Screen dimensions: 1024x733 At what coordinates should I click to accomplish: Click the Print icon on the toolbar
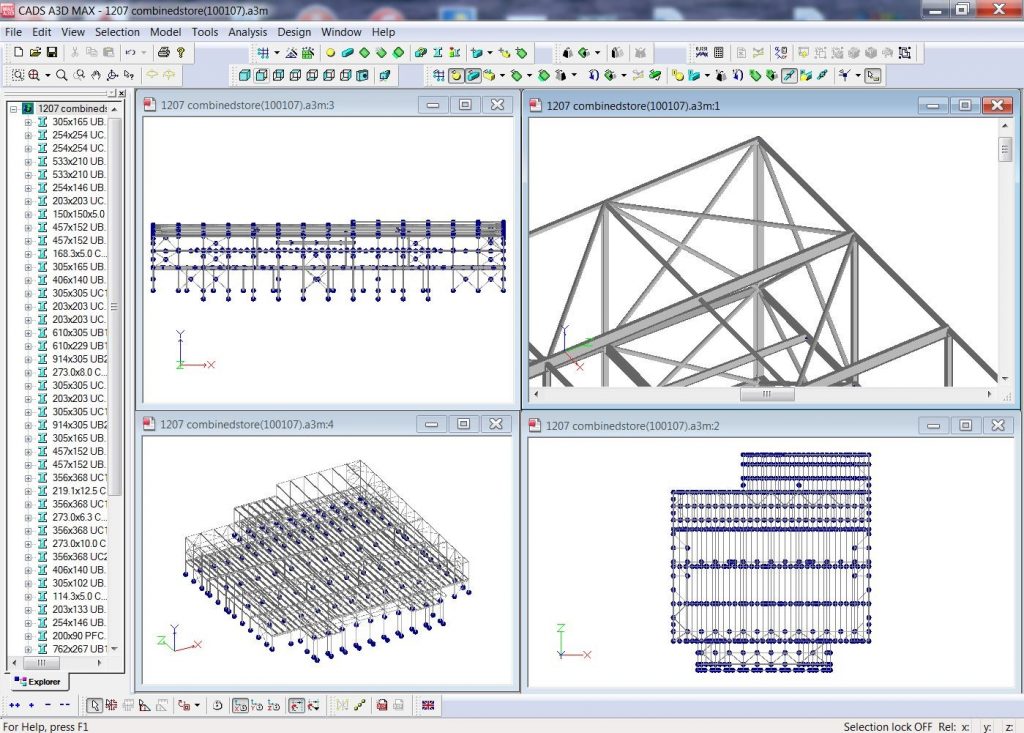[x=163, y=52]
